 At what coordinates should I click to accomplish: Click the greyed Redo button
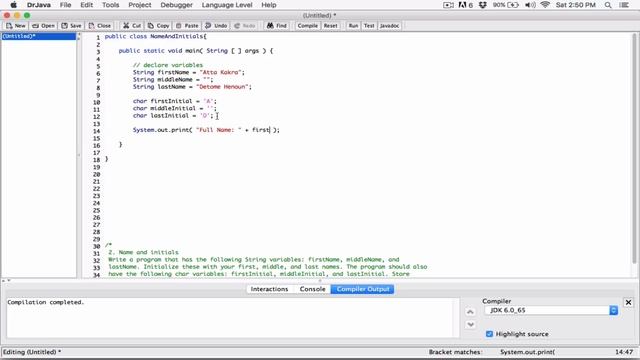(245, 26)
